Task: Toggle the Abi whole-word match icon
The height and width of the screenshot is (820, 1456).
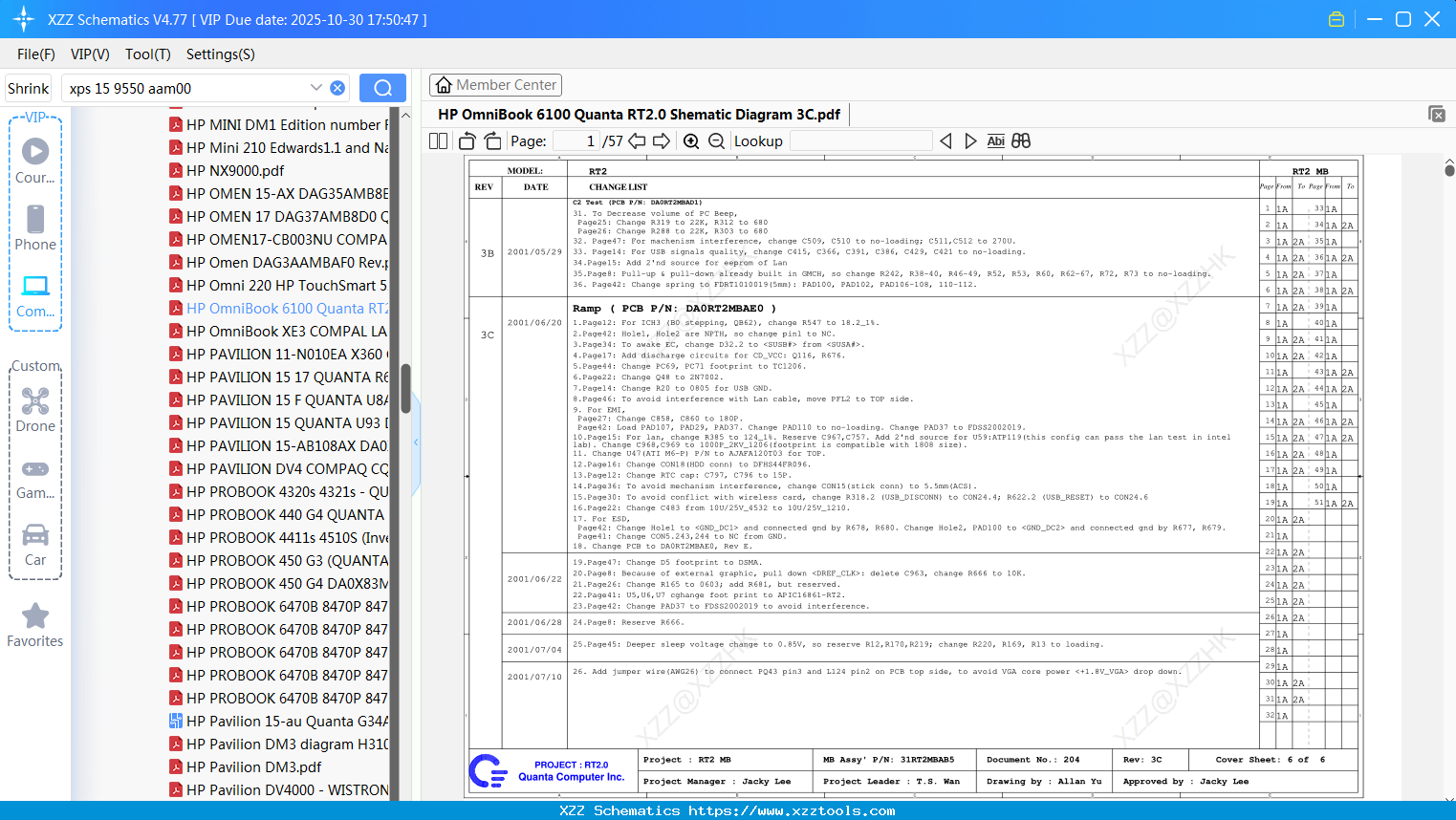Action: [x=995, y=141]
